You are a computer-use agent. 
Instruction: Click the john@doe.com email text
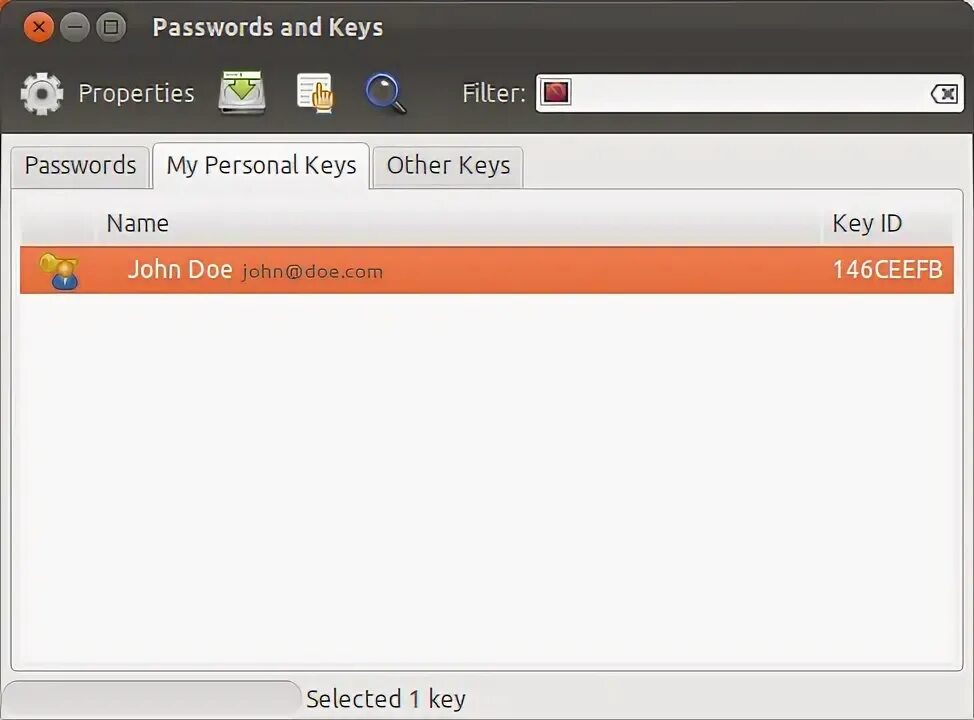click(x=312, y=272)
